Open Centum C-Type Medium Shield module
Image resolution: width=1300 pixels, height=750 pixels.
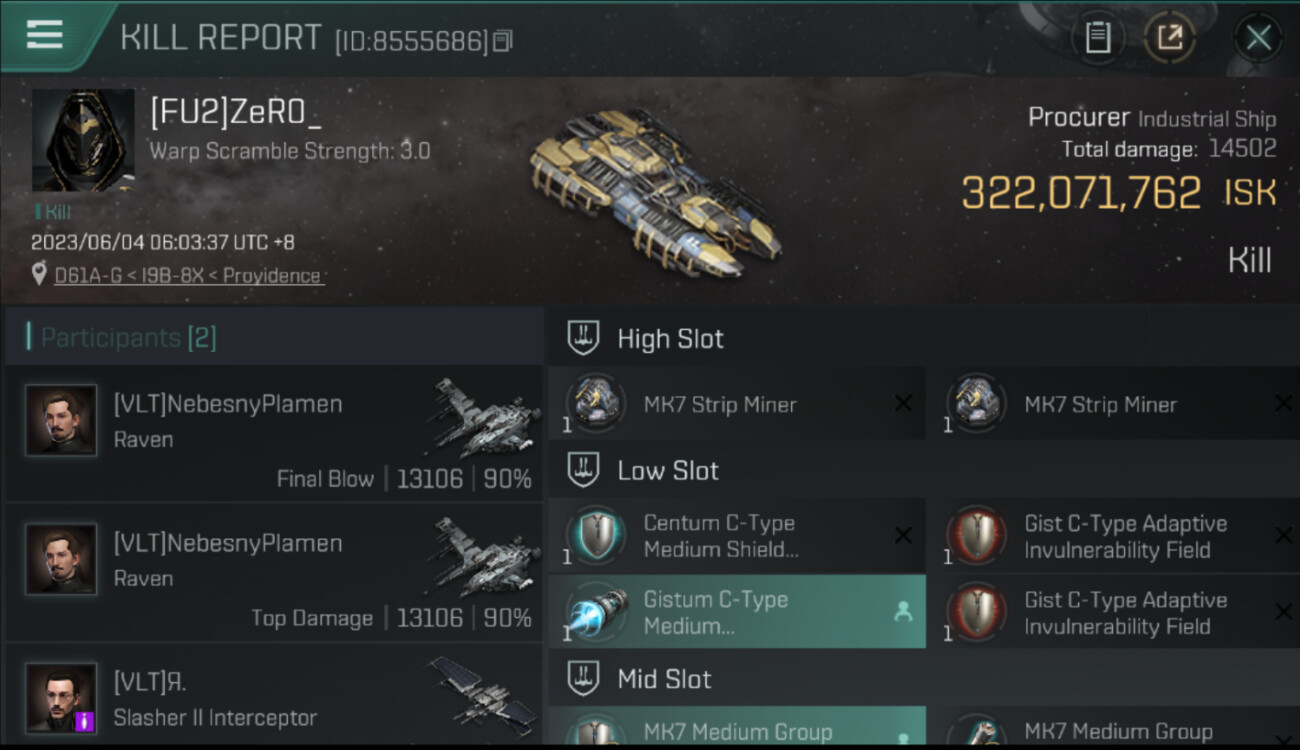[736, 536]
